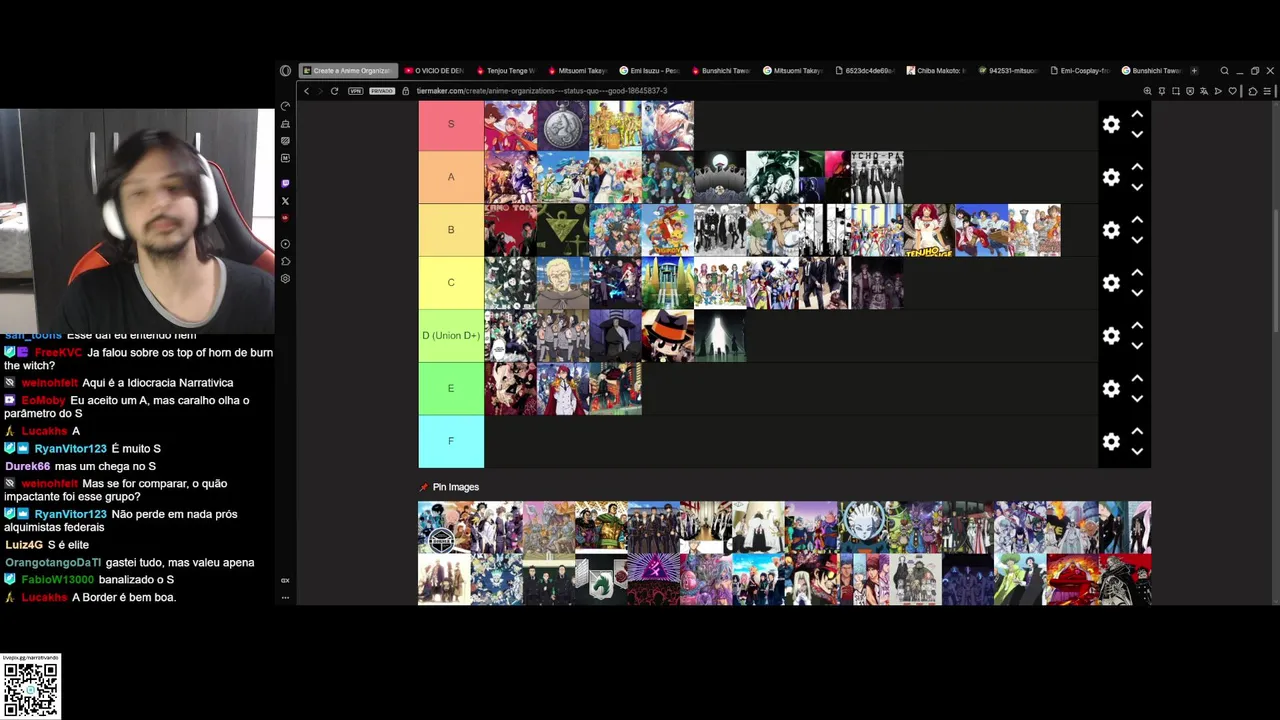Click the 'D (Union D+)' tier label
This screenshot has width=1280, height=720.
[x=451, y=335]
